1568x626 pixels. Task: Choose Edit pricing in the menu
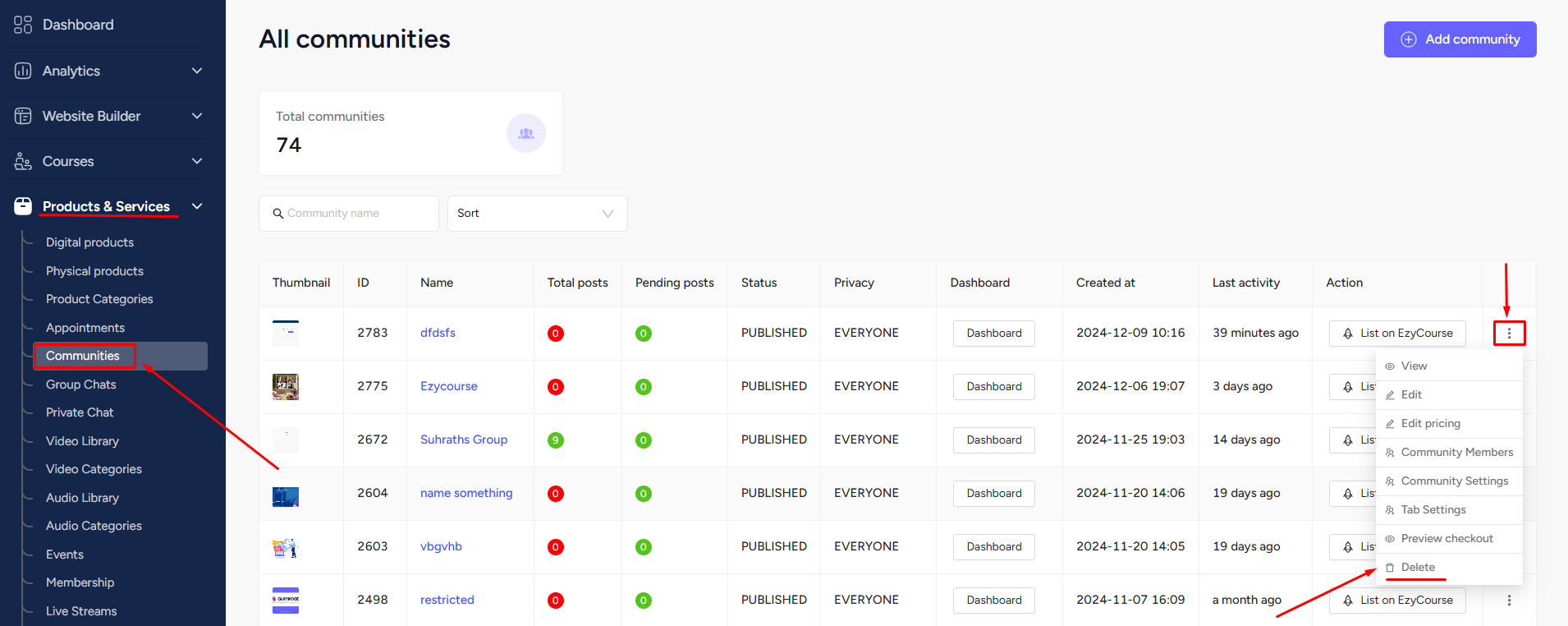pos(1449,424)
